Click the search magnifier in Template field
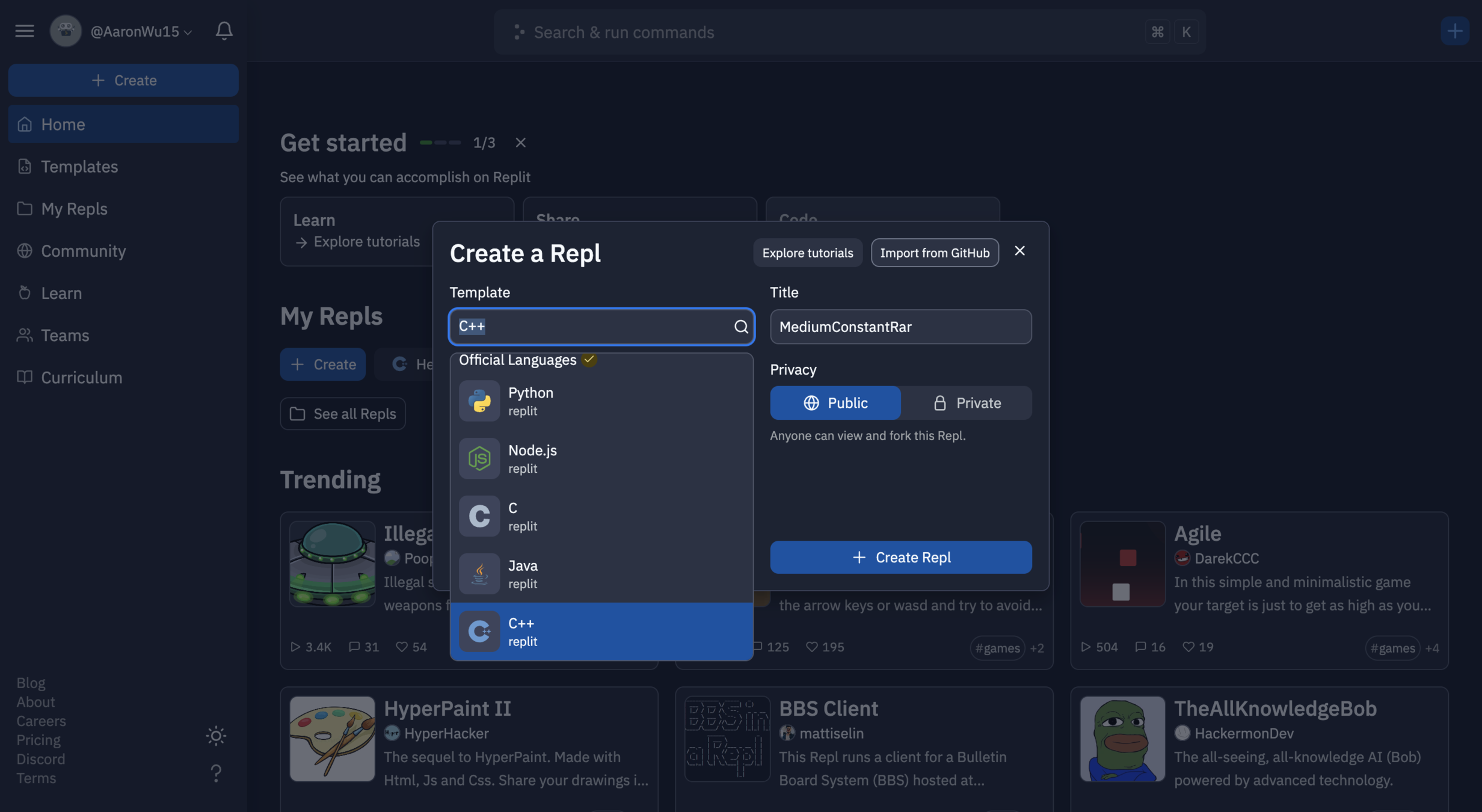1482x812 pixels. (x=740, y=327)
